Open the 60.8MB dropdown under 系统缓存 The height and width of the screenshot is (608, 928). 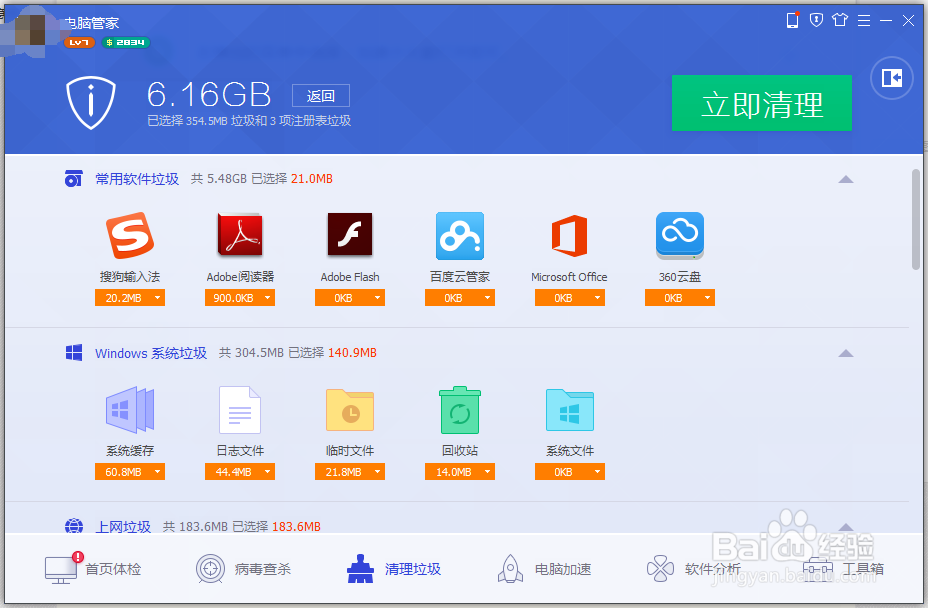click(x=130, y=472)
